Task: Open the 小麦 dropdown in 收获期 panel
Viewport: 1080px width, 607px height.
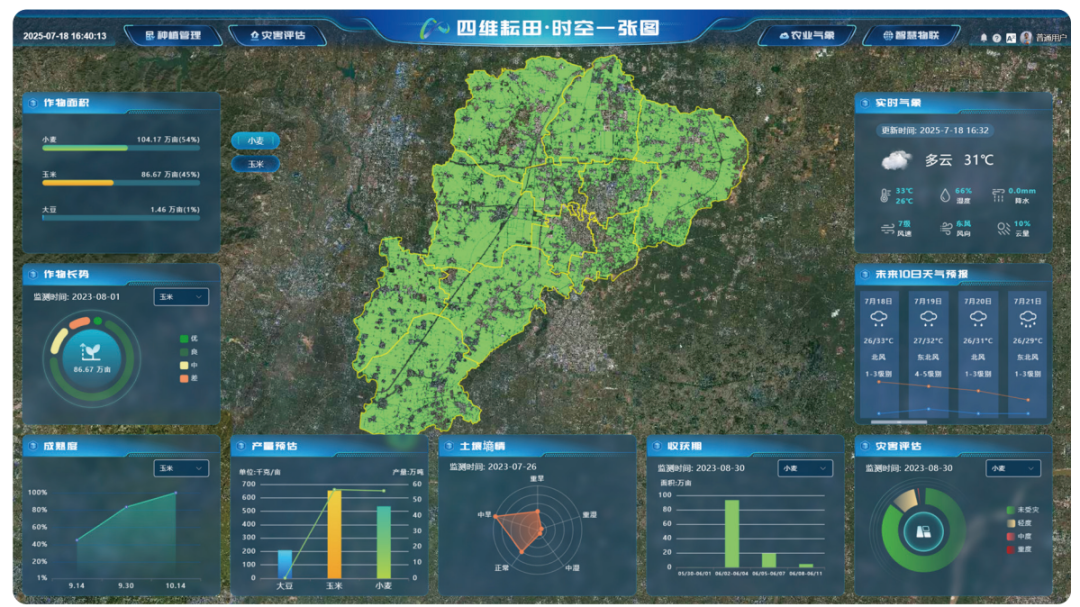Action: coord(805,468)
